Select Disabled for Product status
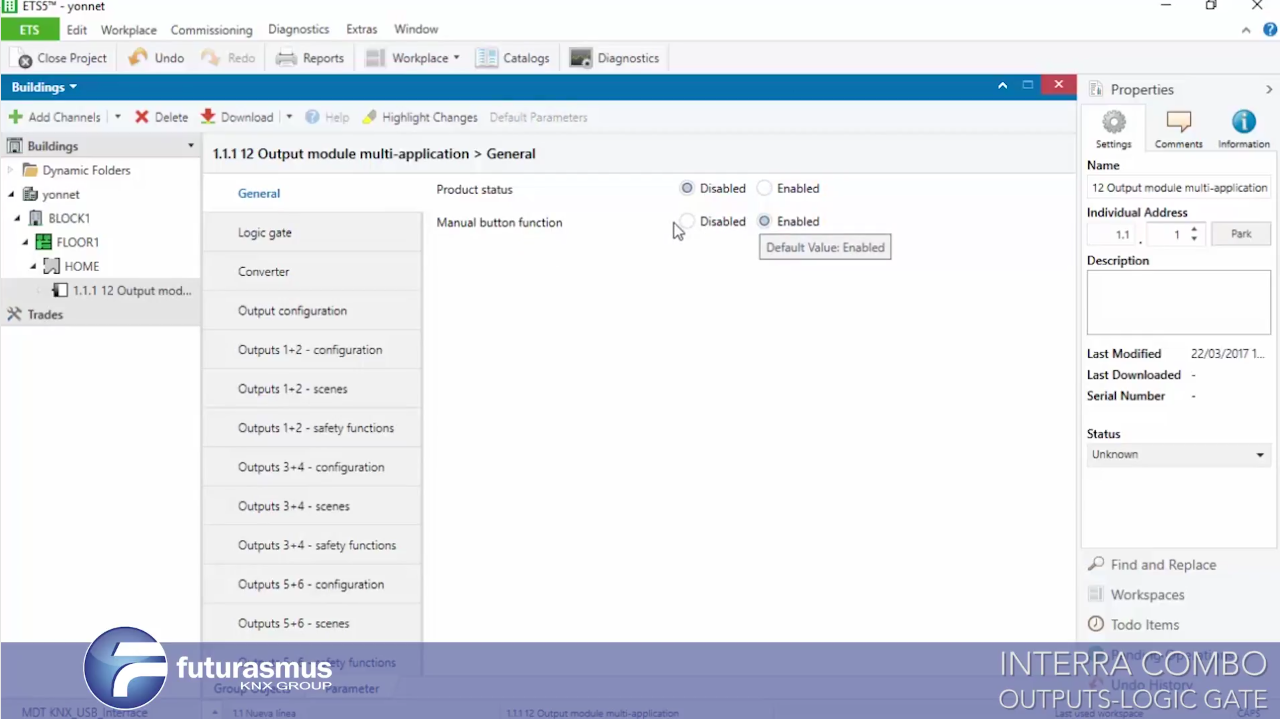Viewport: 1280px width, 719px height. tap(687, 188)
